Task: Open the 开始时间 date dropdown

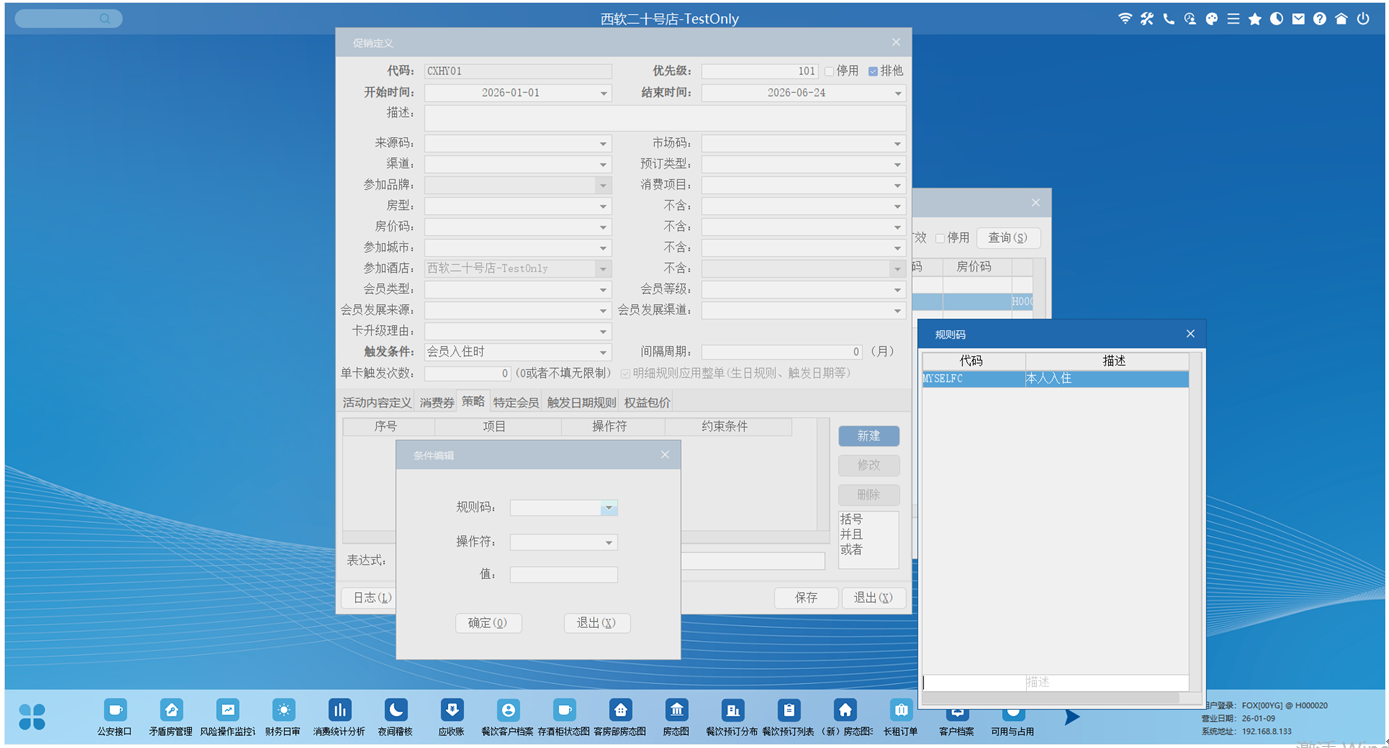Action: 604,93
